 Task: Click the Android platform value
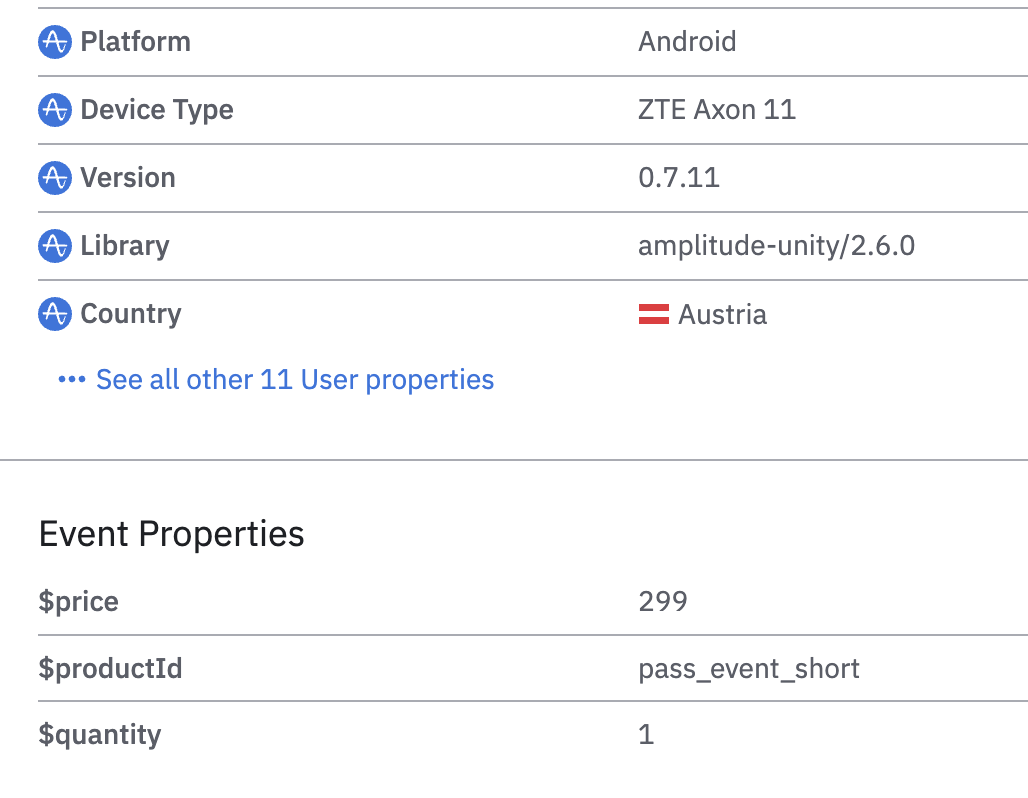(687, 42)
